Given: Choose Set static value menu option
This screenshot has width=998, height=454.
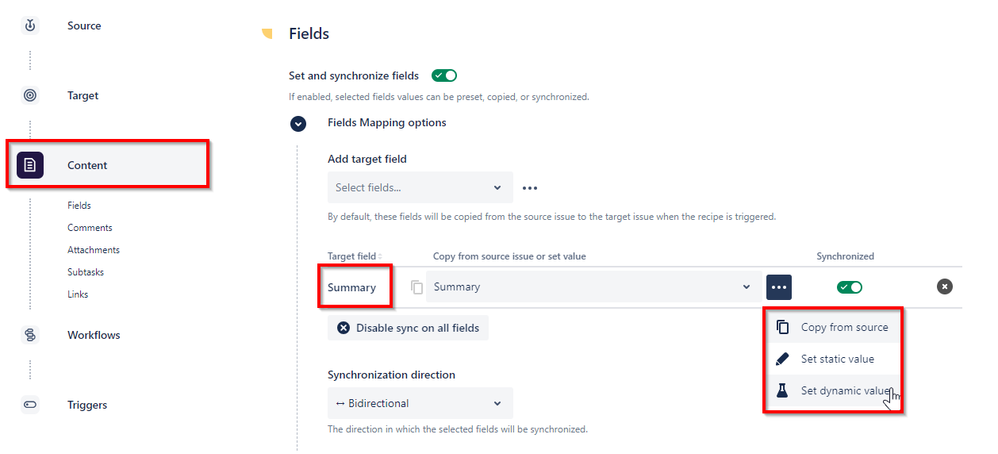Looking at the screenshot, I should [x=833, y=359].
